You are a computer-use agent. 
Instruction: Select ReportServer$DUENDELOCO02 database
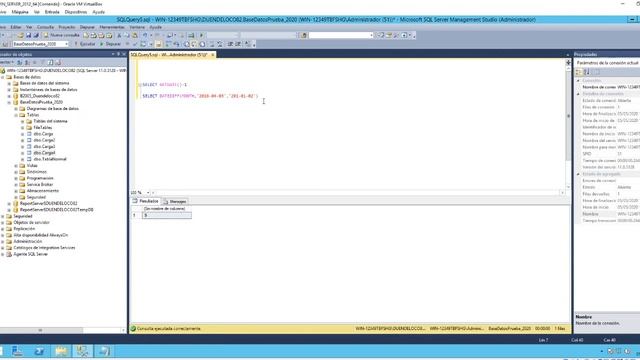click(48, 203)
